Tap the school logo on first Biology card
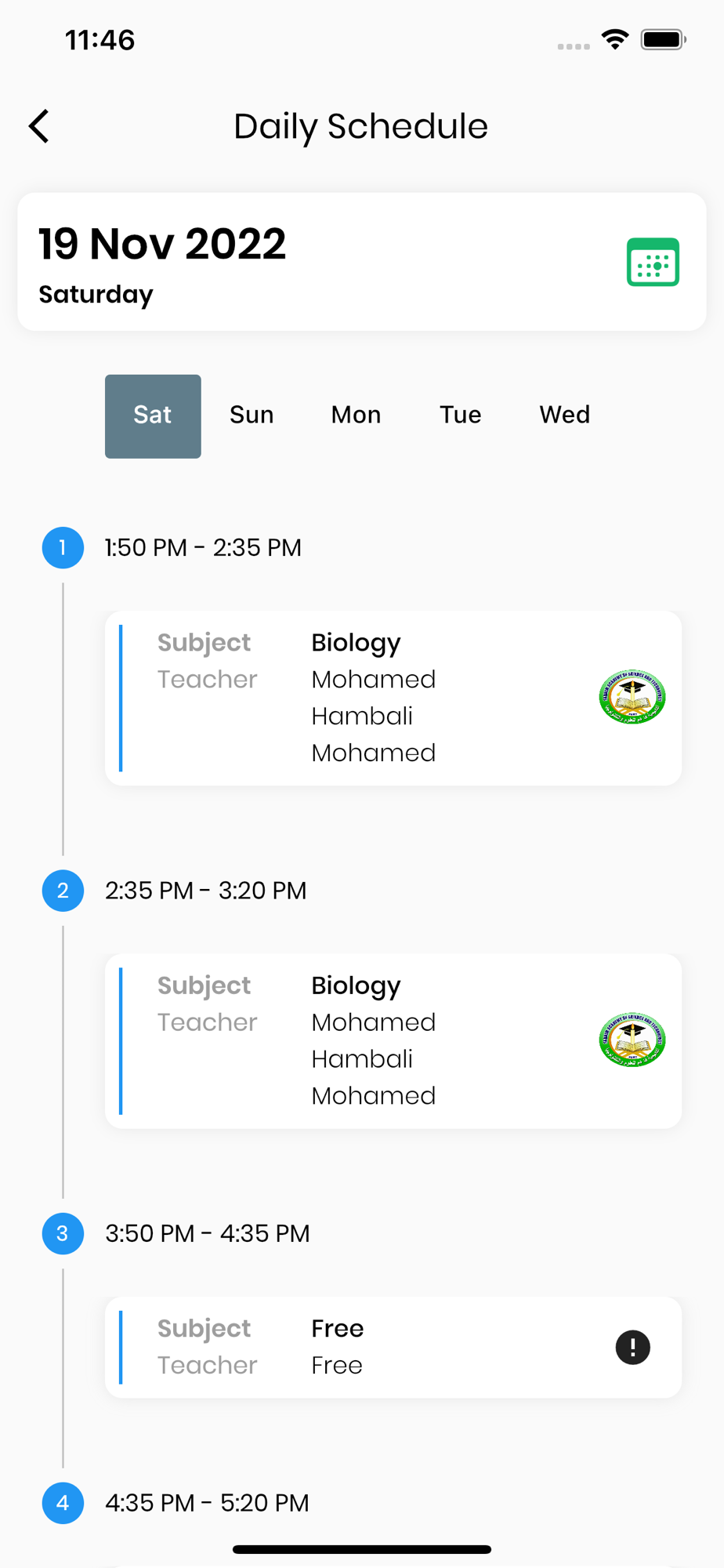 pyautogui.click(x=632, y=697)
